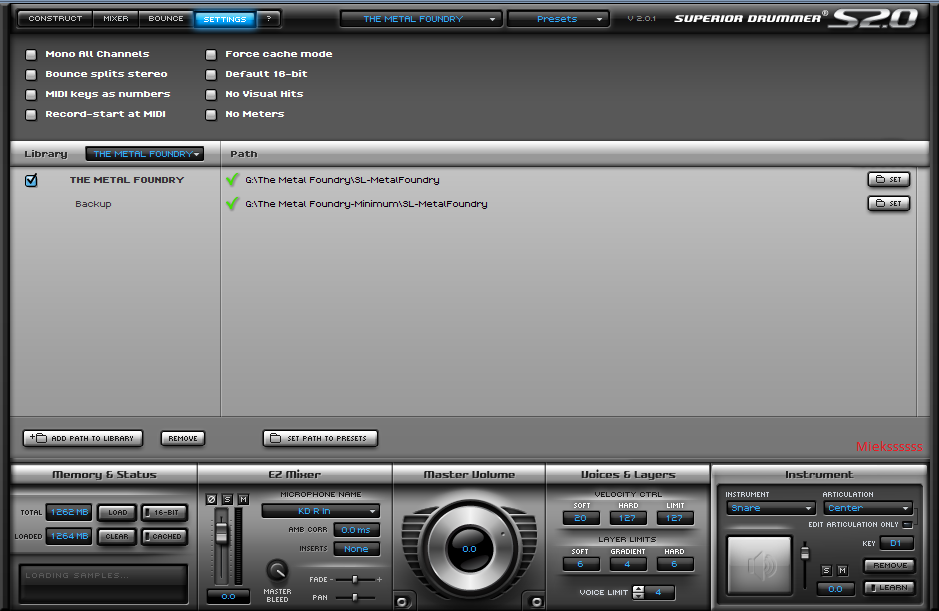Mute the EZ Mixer microphone channel
The height and width of the screenshot is (611, 939).
click(243, 499)
